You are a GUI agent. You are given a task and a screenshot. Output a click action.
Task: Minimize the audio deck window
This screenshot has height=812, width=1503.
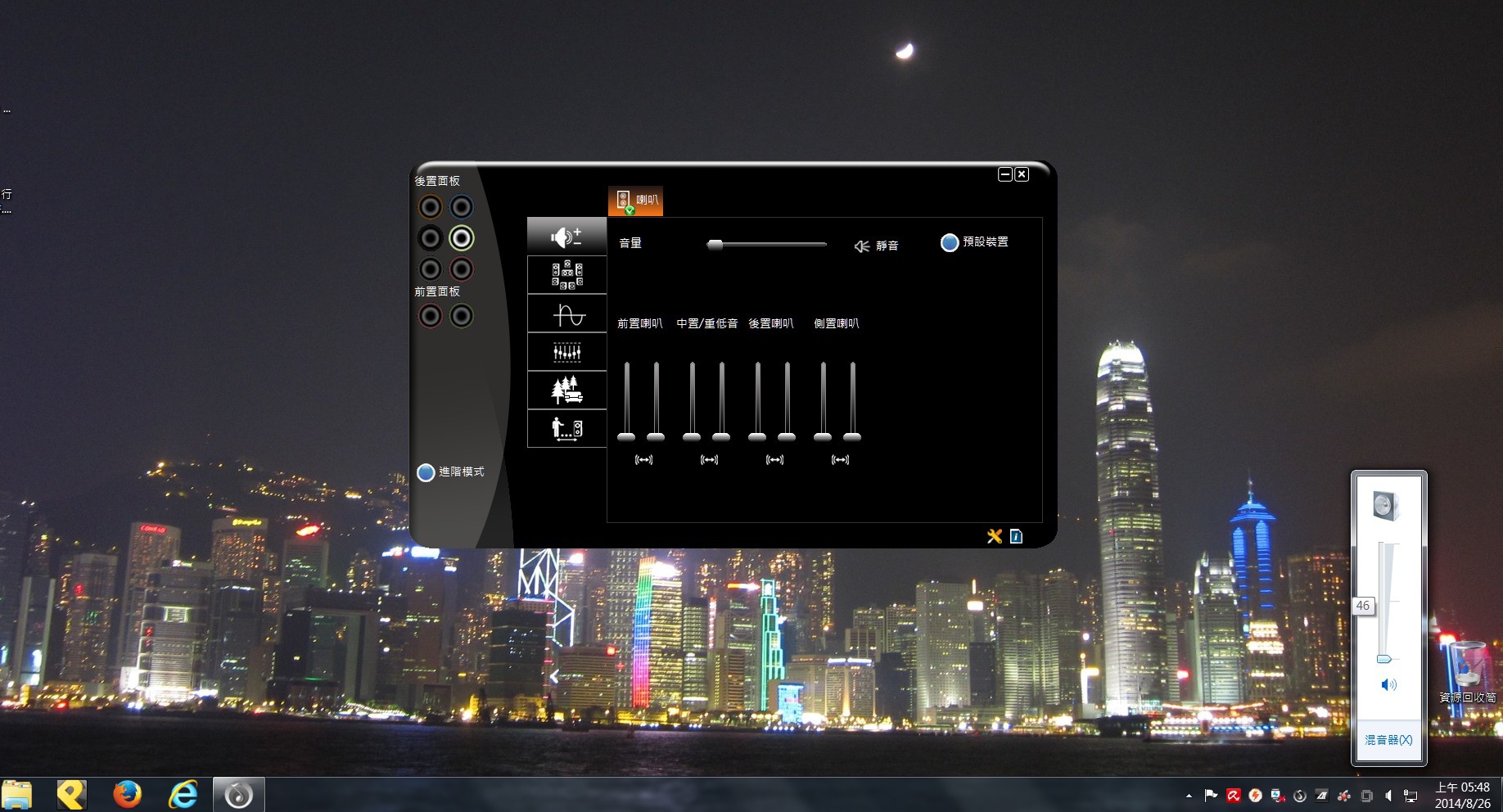click(x=1005, y=174)
